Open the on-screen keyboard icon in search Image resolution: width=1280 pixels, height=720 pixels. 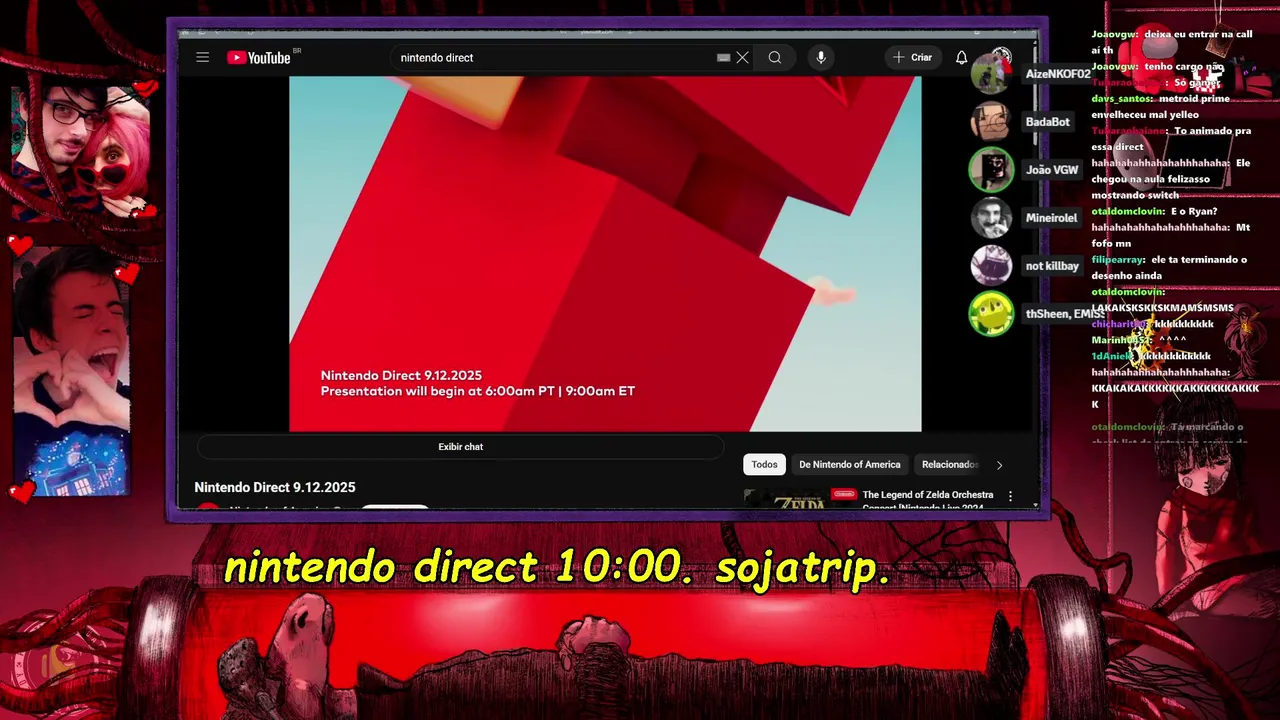723,58
